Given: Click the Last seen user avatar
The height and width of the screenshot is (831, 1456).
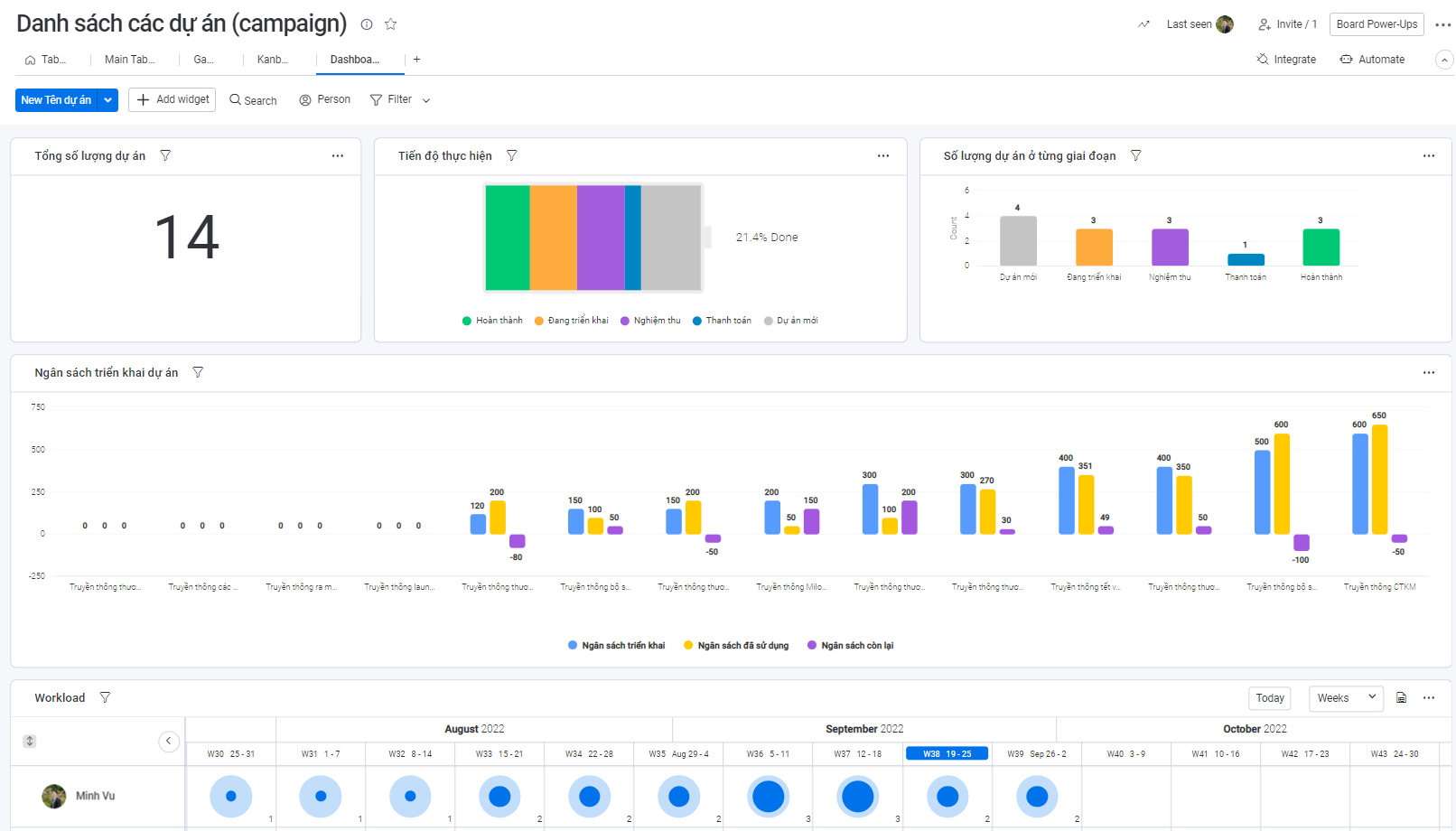Looking at the screenshot, I should coord(1224,24).
